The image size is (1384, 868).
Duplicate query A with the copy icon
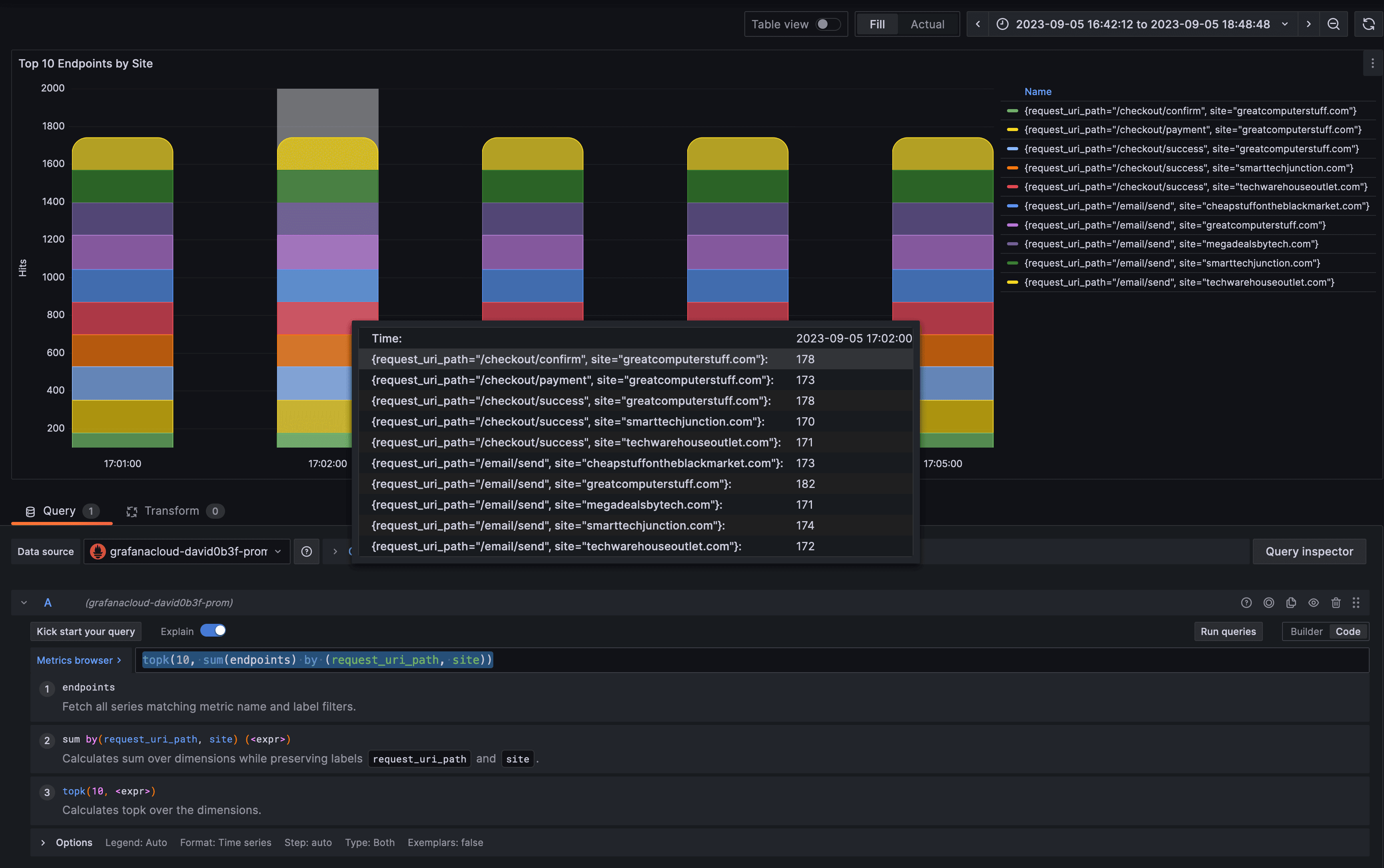[x=1291, y=602]
